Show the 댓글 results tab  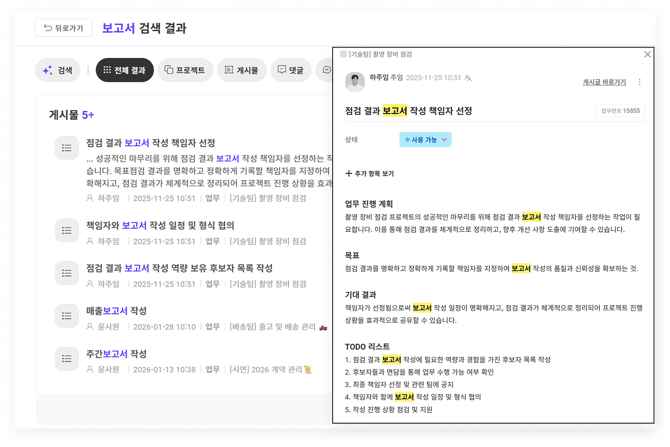pos(290,70)
